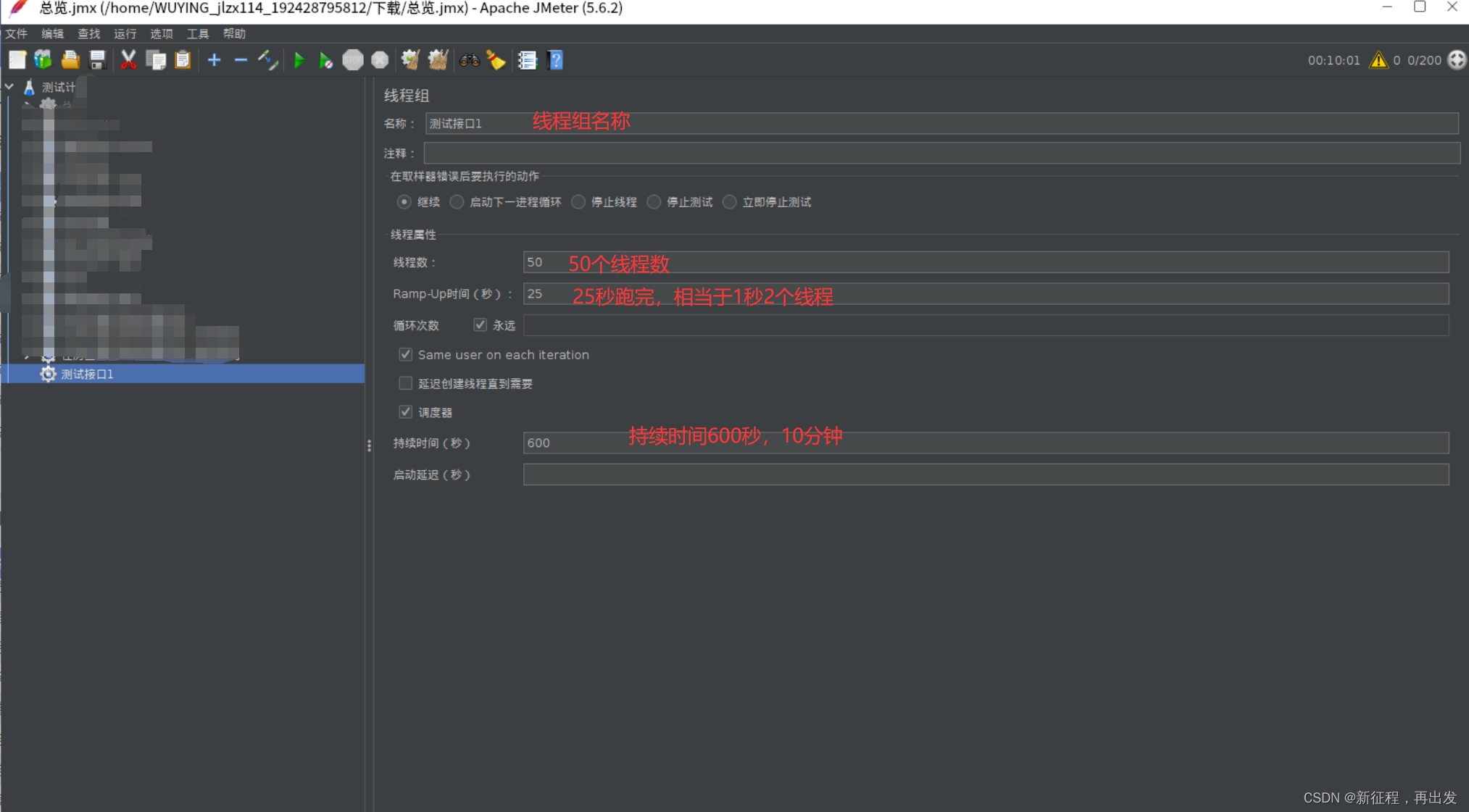Click the blue plus Expand All icon
This screenshot has width=1469, height=812.
[214, 60]
